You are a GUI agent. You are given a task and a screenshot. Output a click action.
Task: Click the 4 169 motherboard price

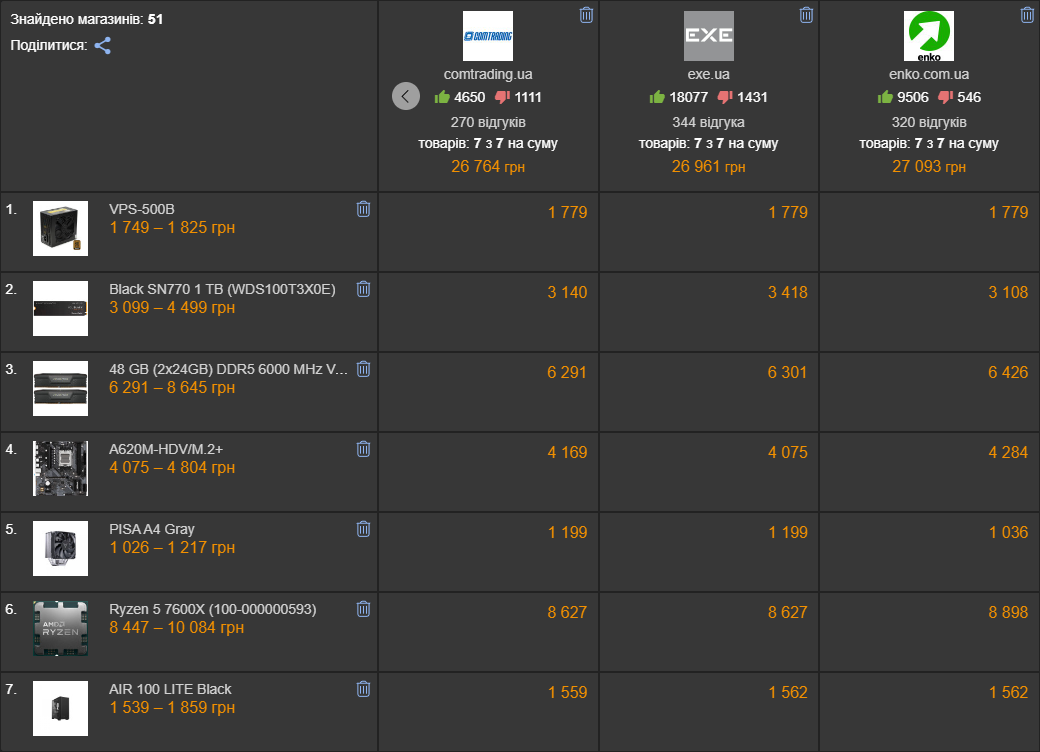pos(567,452)
